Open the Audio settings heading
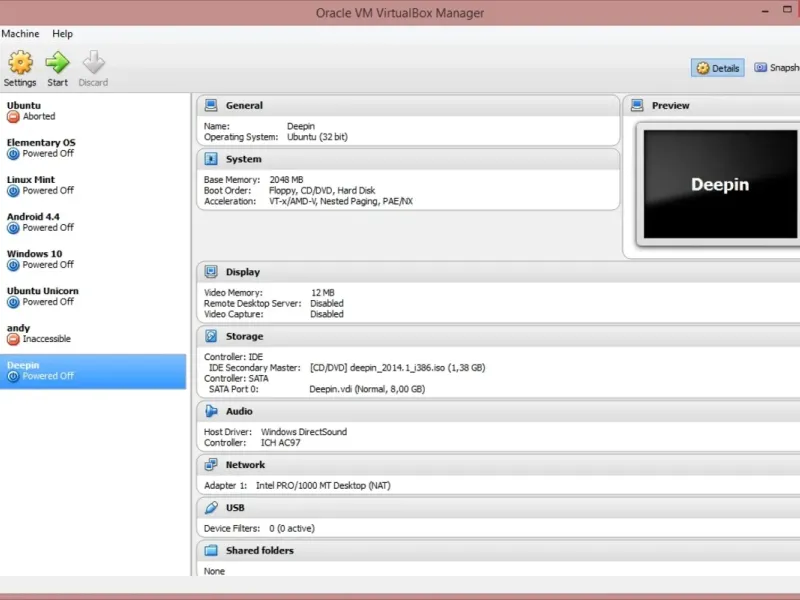 [x=239, y=411]
